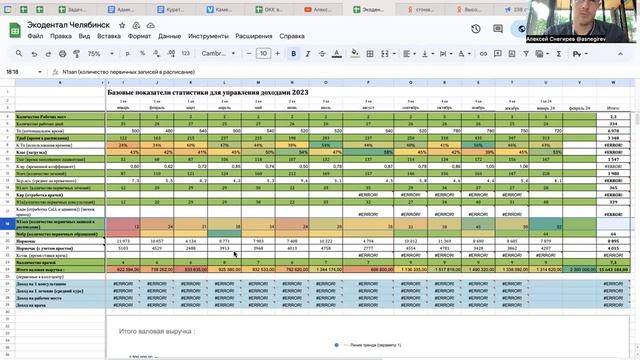This screenshot has width=640, height=360.
Task: Activate the paint format tool
Action: 76,54
